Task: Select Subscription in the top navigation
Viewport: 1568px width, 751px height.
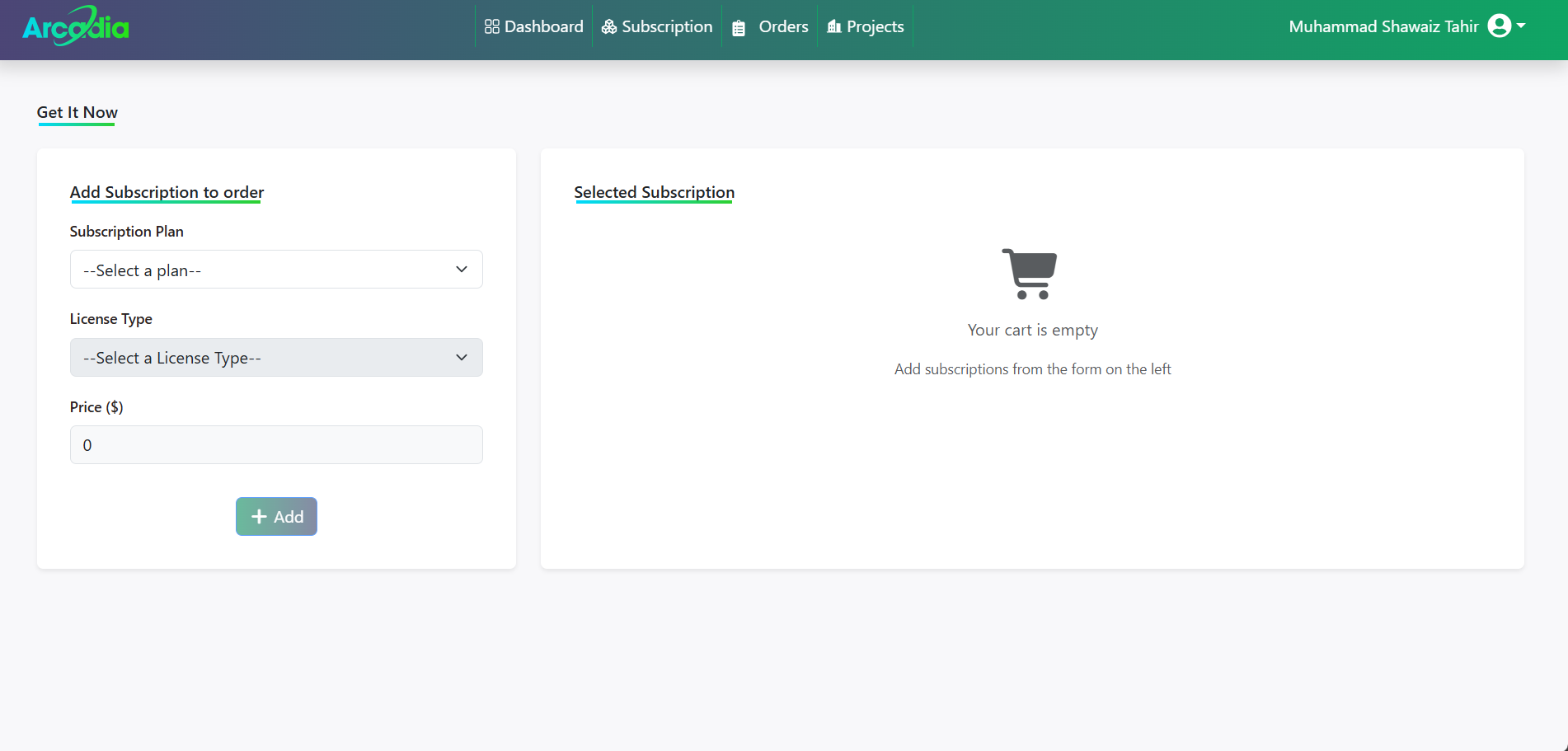Action: pyautogui.click(x=667, y=27)
